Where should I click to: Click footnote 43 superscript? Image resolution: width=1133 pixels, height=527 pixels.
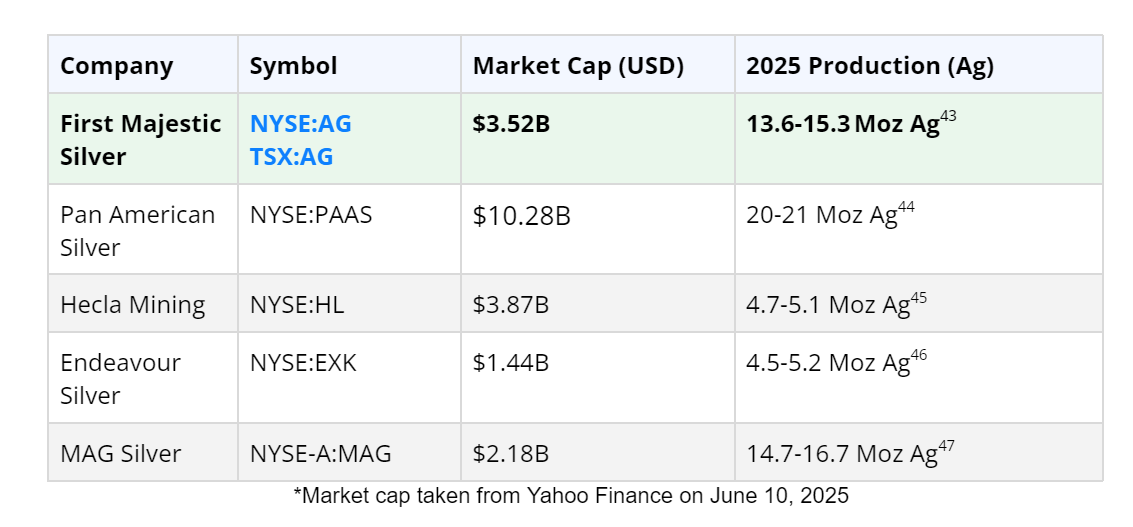[x=948, y=117]
